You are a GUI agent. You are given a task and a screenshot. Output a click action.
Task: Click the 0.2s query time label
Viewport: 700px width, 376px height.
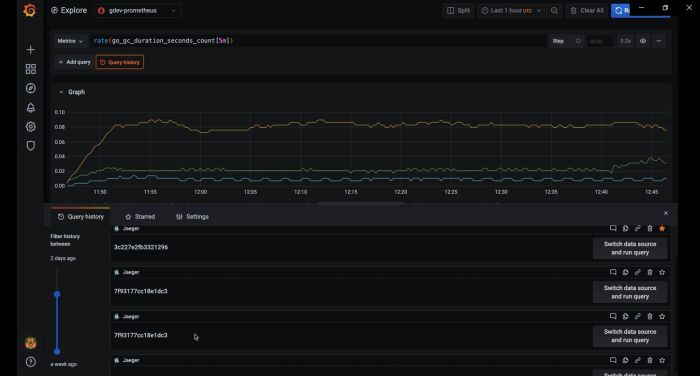pyautogui.click(x=625, y=41)
